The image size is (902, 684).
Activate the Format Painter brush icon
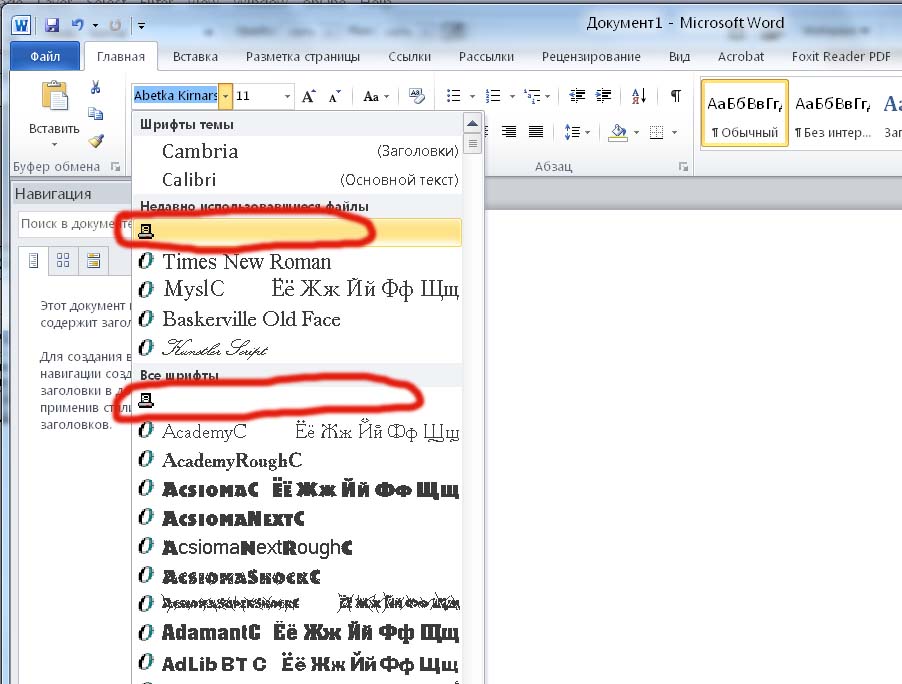(x=95, y=140)
